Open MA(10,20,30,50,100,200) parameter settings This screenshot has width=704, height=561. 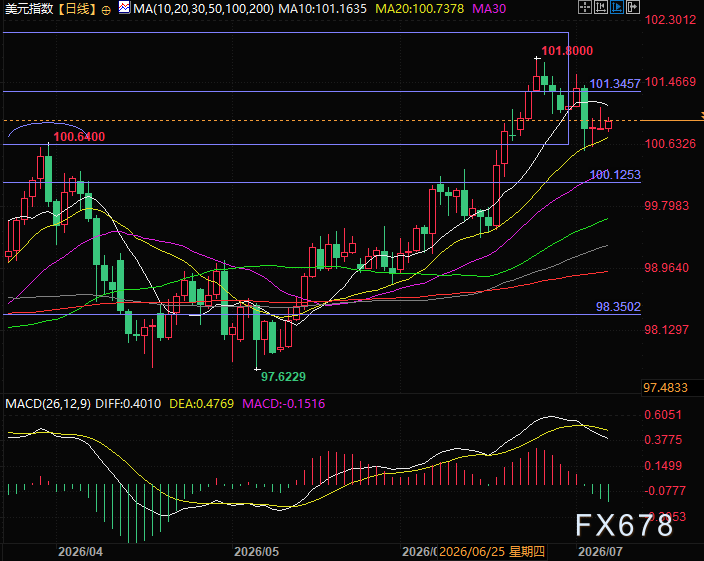coord(203,9)
